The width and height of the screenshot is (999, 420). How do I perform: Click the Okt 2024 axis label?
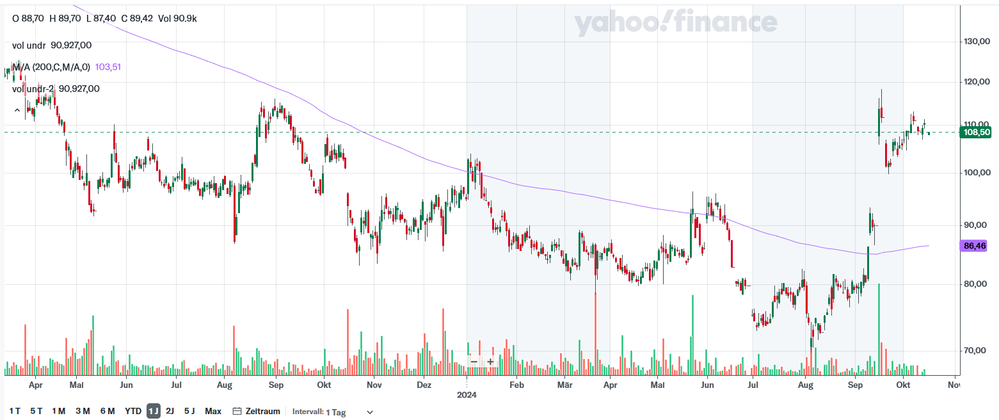(902, 385)
